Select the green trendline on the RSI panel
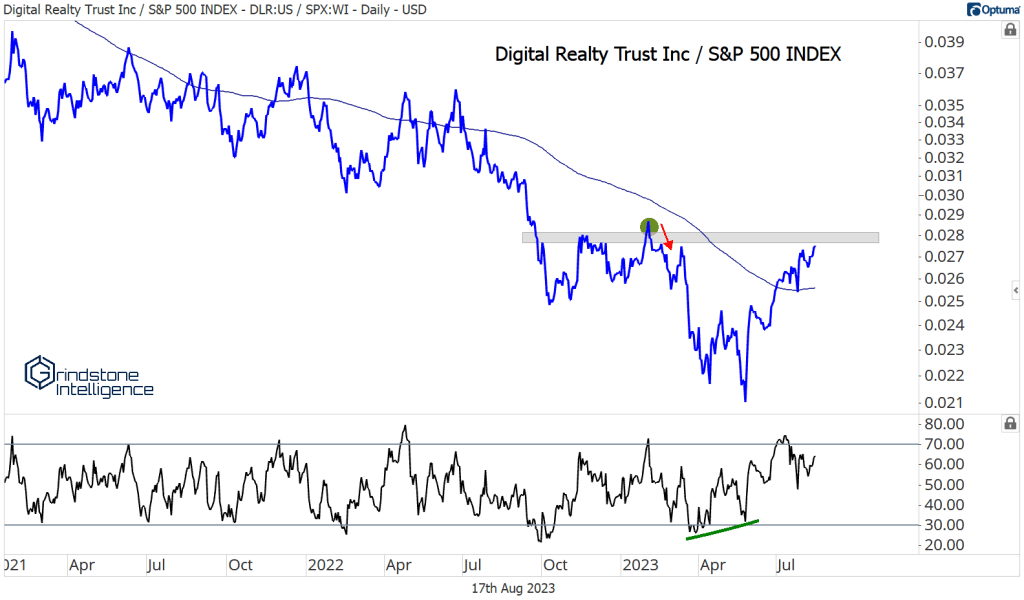The height and width of the screenshot is (600, 1024). 722,529
